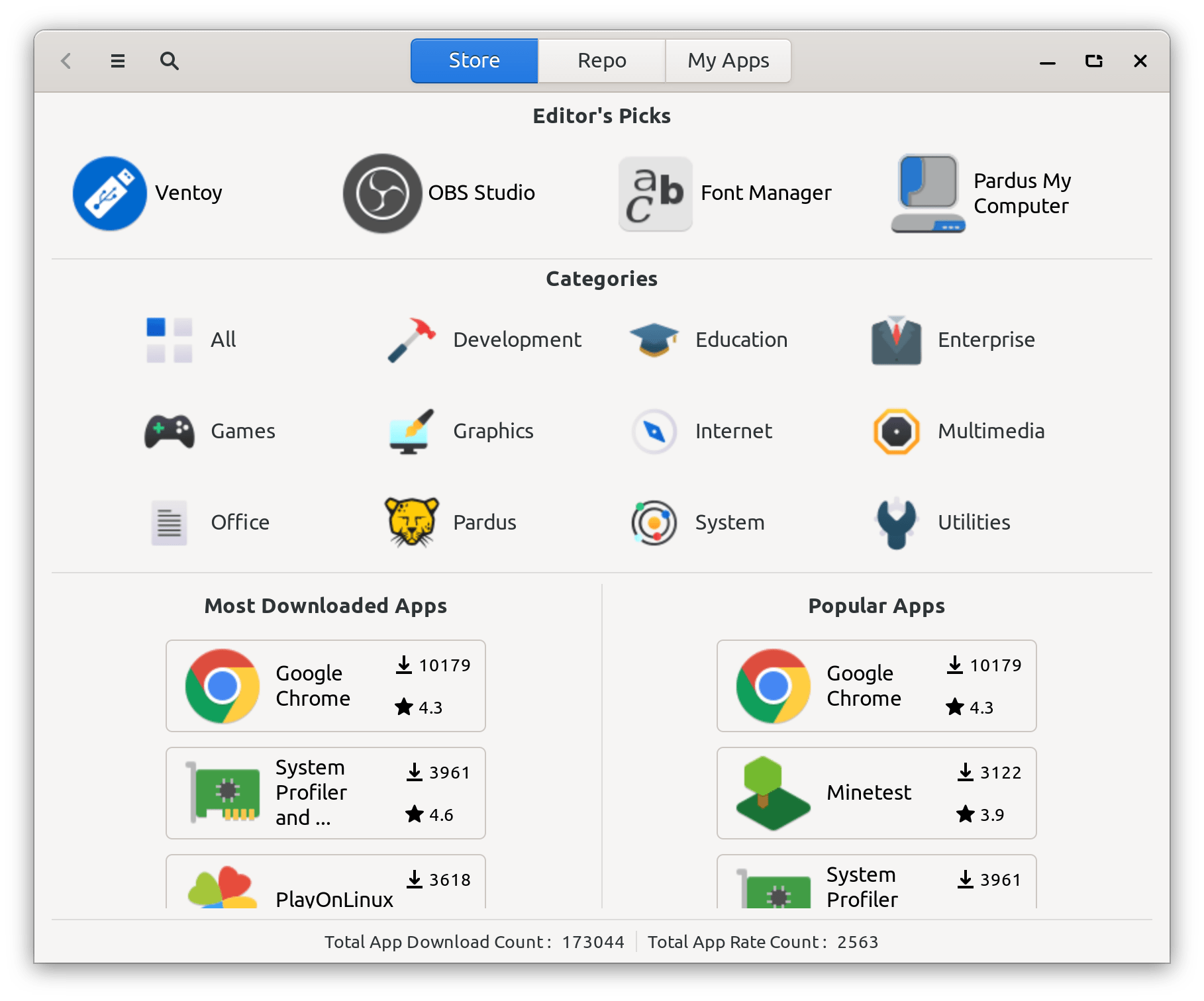Viewport: 1204px width, 1001px height.
Task: Click the Popular Apps heading
Action: click(x=877, y=606)
